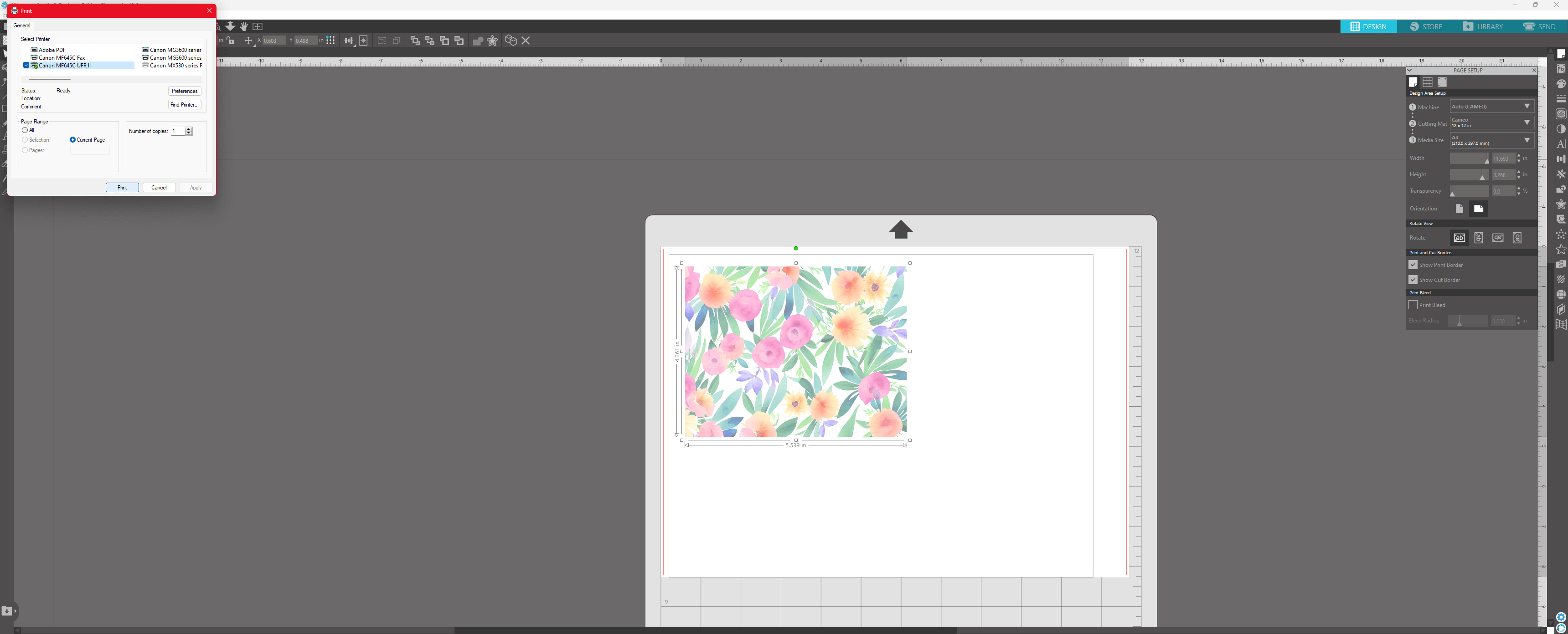Open the Fill color palette panel icon
The height and width of the screenshot is (634, 1568).
pyautogui.click(x=1561, y=84)
